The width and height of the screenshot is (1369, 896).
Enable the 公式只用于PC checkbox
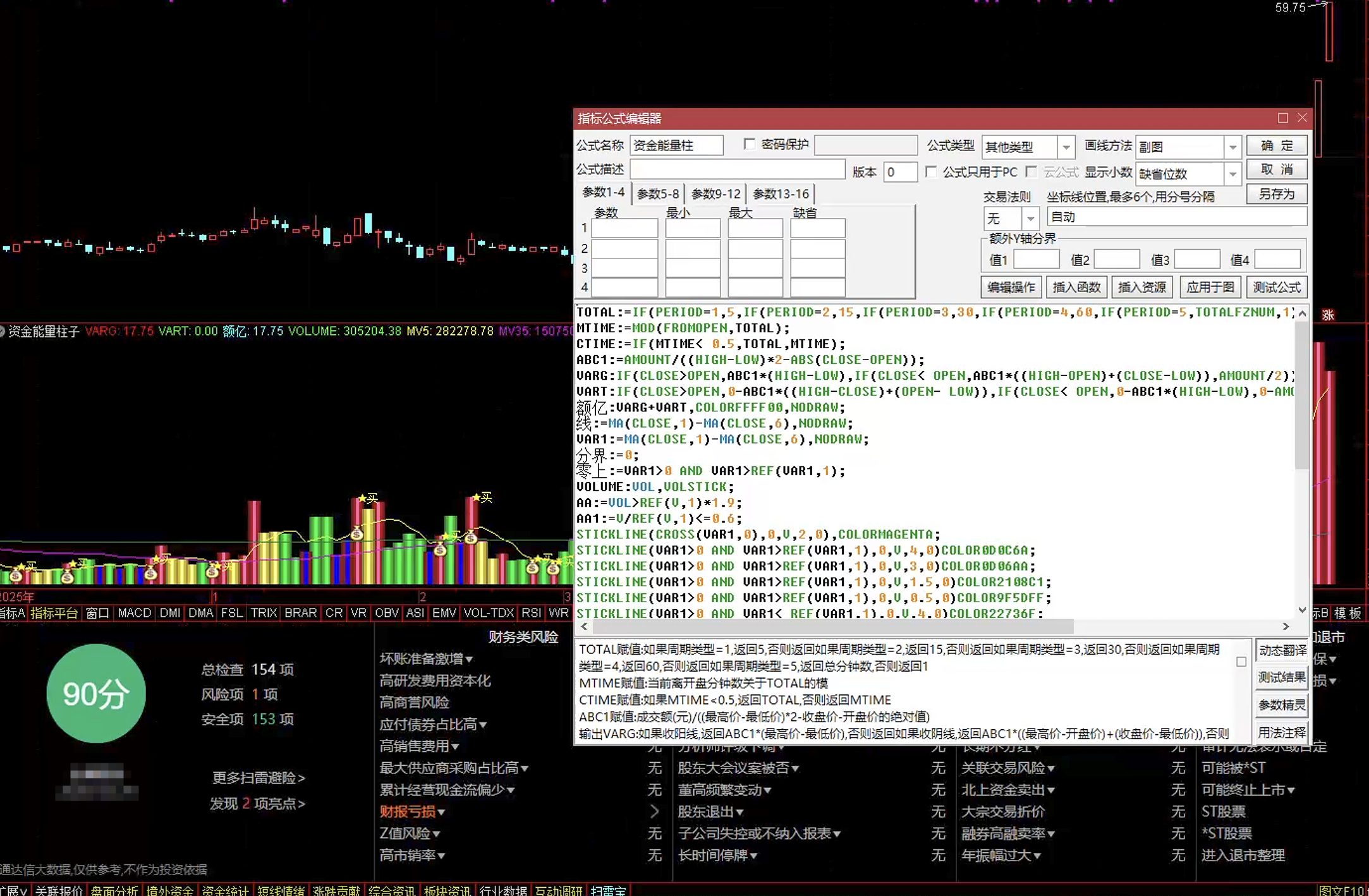tap(931, 172)
